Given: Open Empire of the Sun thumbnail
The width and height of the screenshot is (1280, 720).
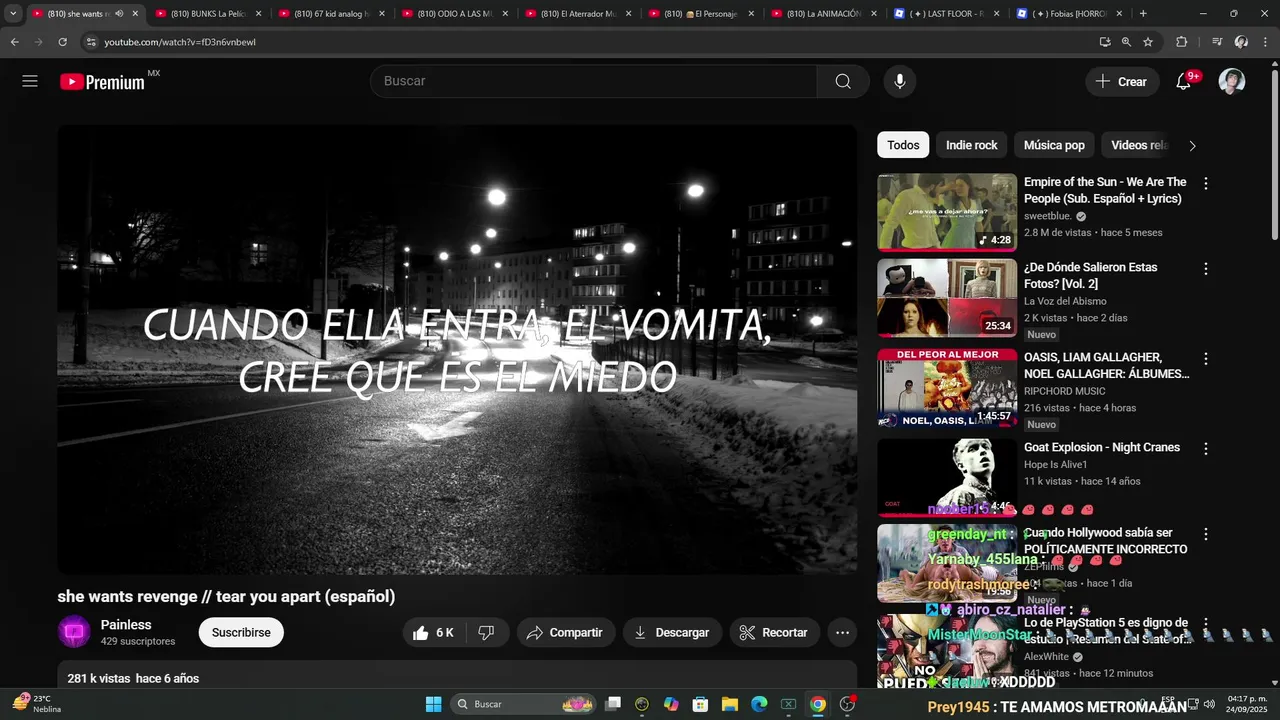Looking at the screenshot, I should coord(947,212).
